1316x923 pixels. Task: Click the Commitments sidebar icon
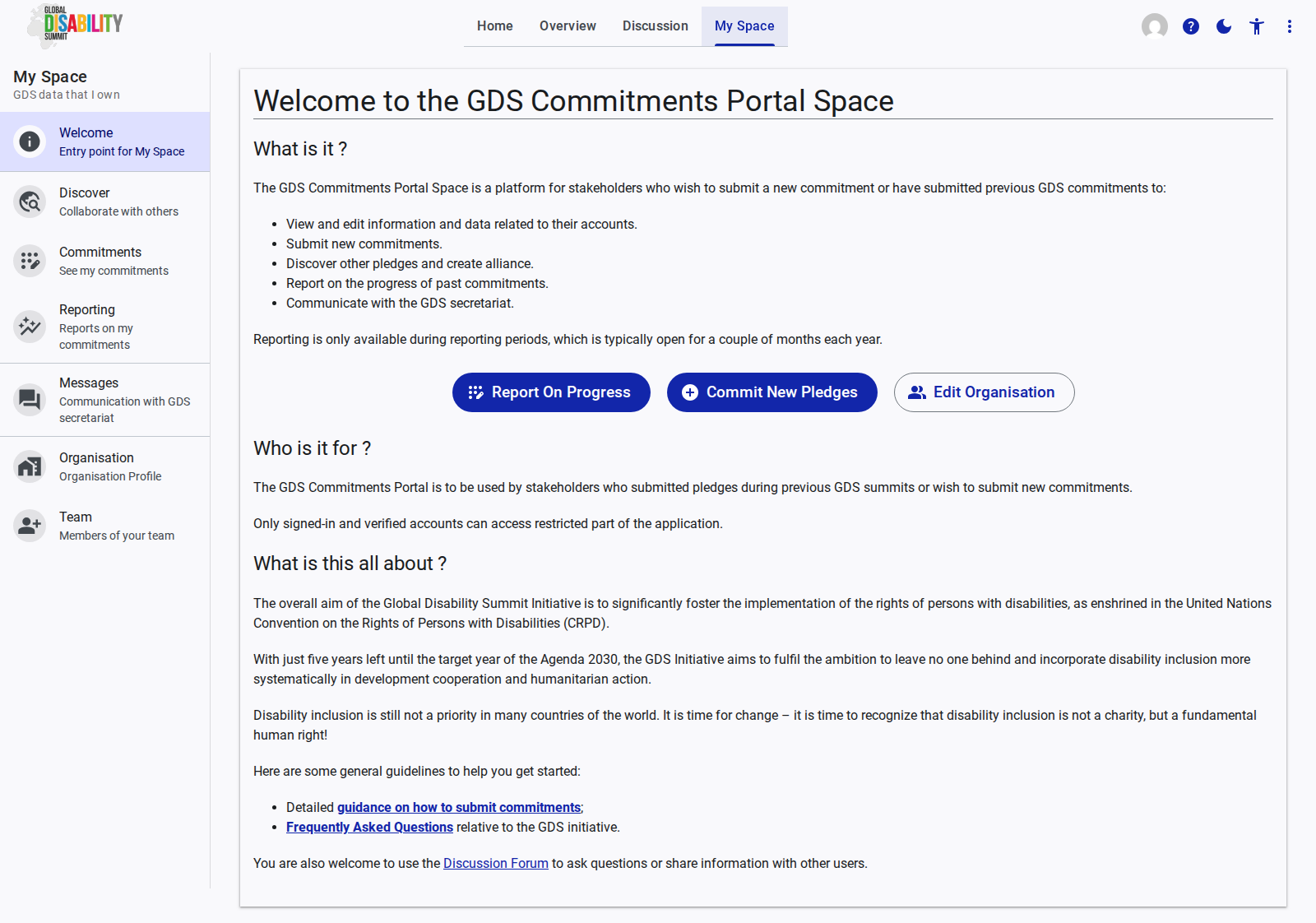pyautogui.click(x=30, y=261)
